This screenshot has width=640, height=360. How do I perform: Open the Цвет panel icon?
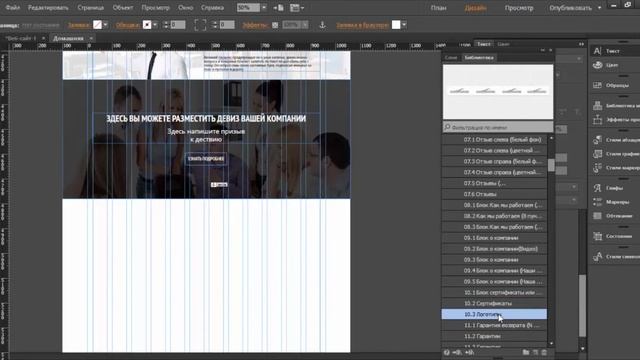click(598, 65)
